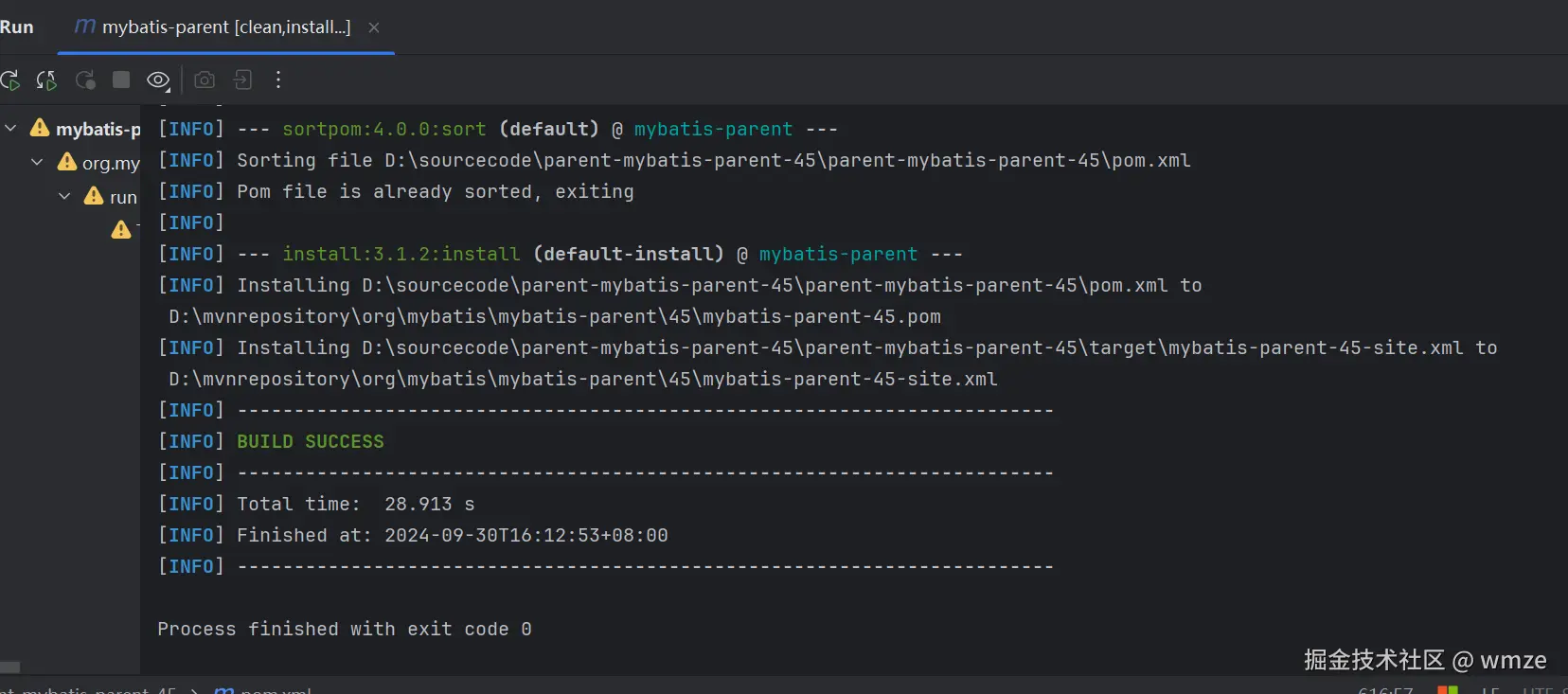Click the Rerun Maven build icon
The height and width of the screenshot is (694, 1568).
(x=10, y=80)
